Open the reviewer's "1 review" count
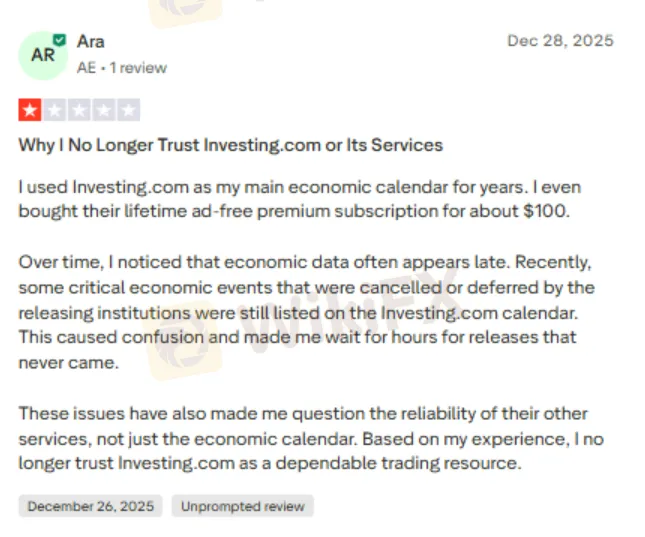 pos(138,68)
